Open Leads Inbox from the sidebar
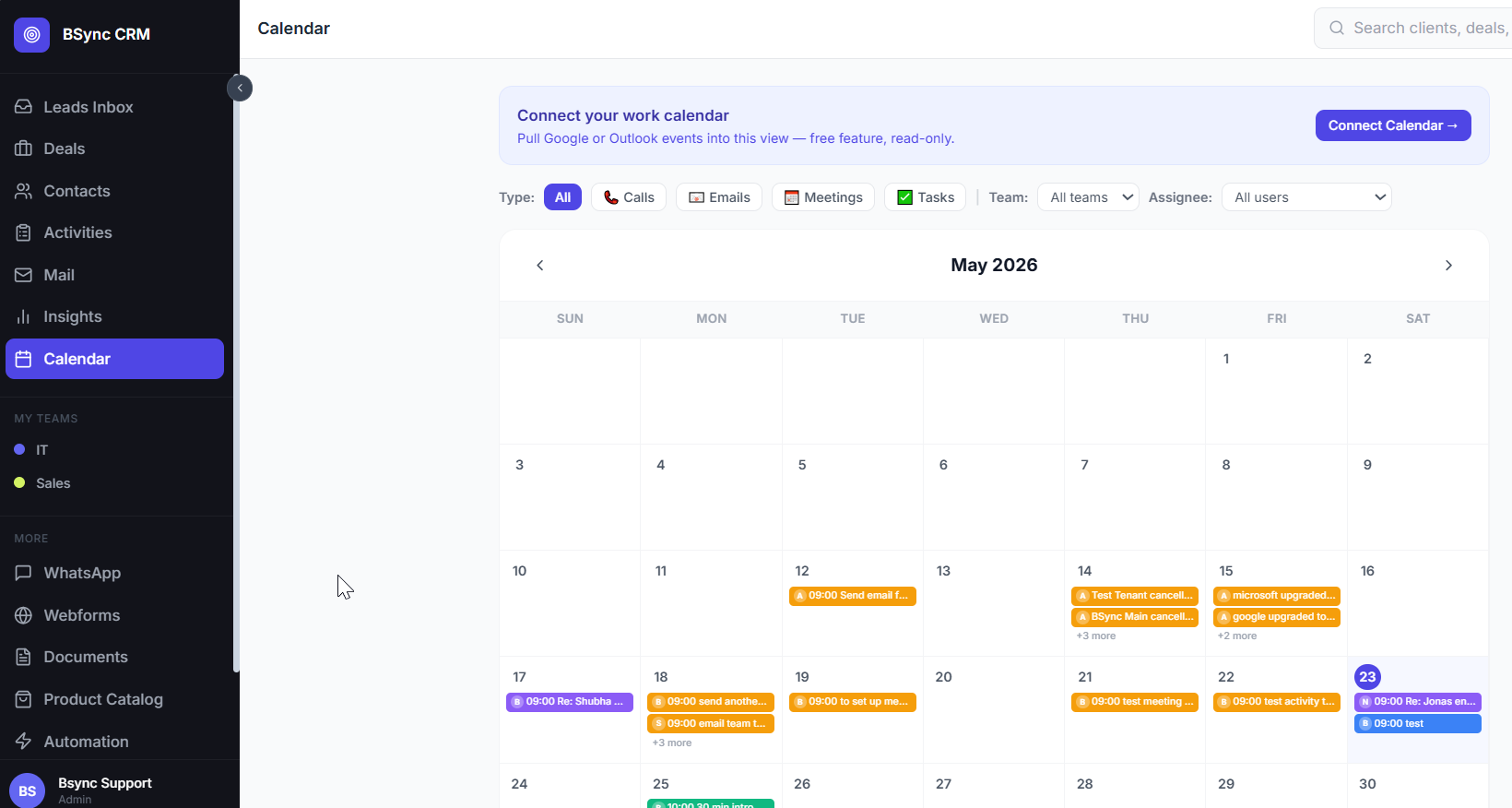The height and width of the screenshot is (808, 1512). pos(114,107)
